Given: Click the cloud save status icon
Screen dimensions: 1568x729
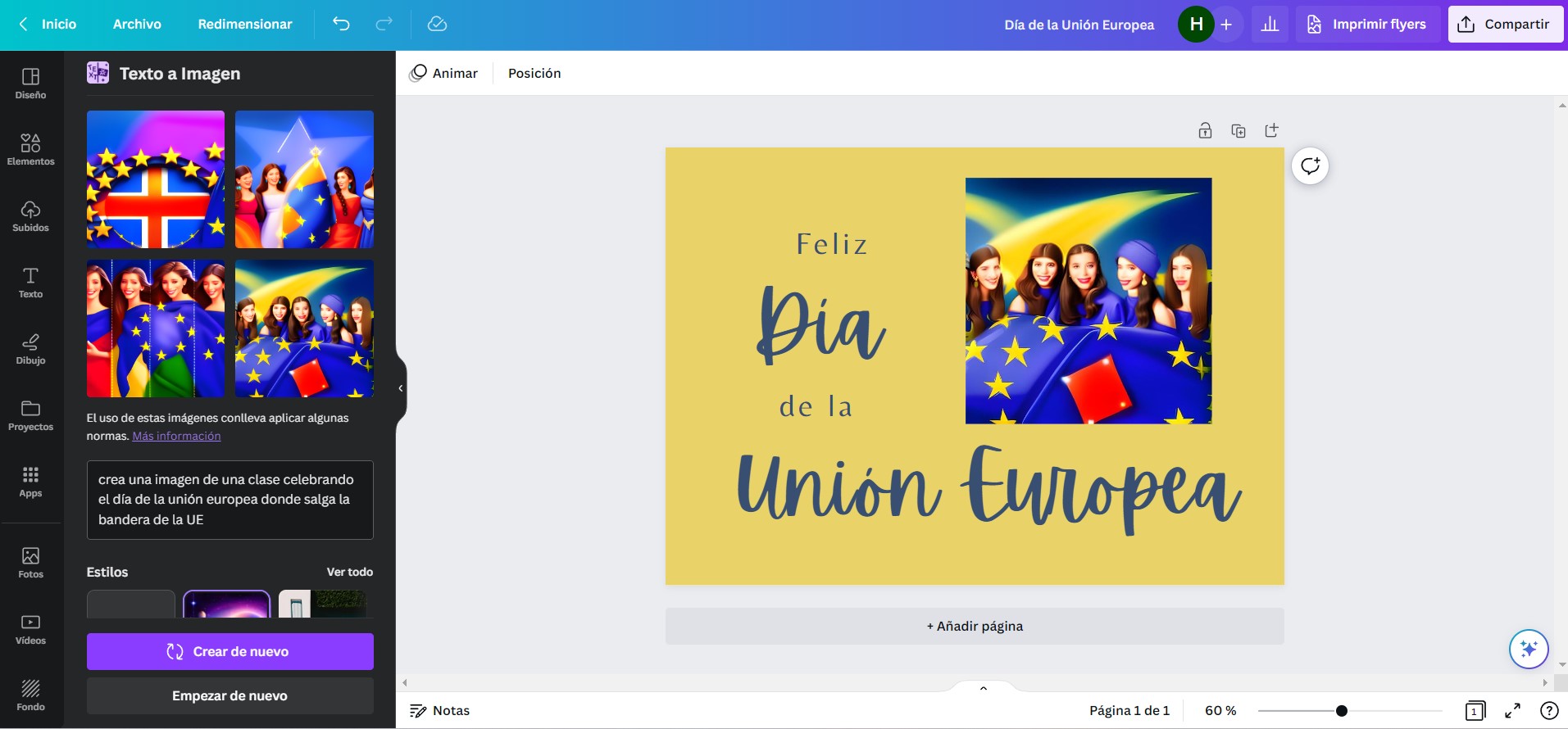Looking at the screenshot, I should (437, 24).
